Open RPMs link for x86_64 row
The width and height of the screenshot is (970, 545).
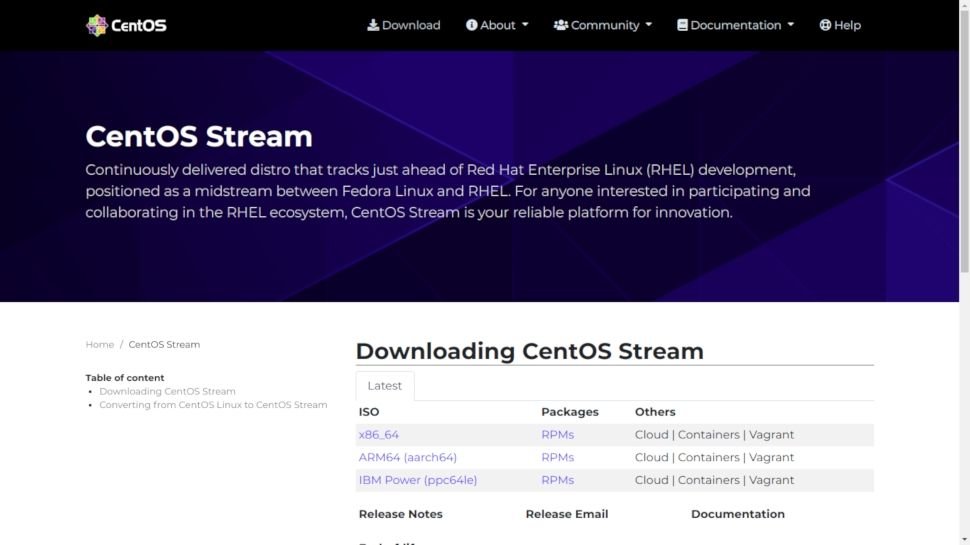tap(557, 435)
